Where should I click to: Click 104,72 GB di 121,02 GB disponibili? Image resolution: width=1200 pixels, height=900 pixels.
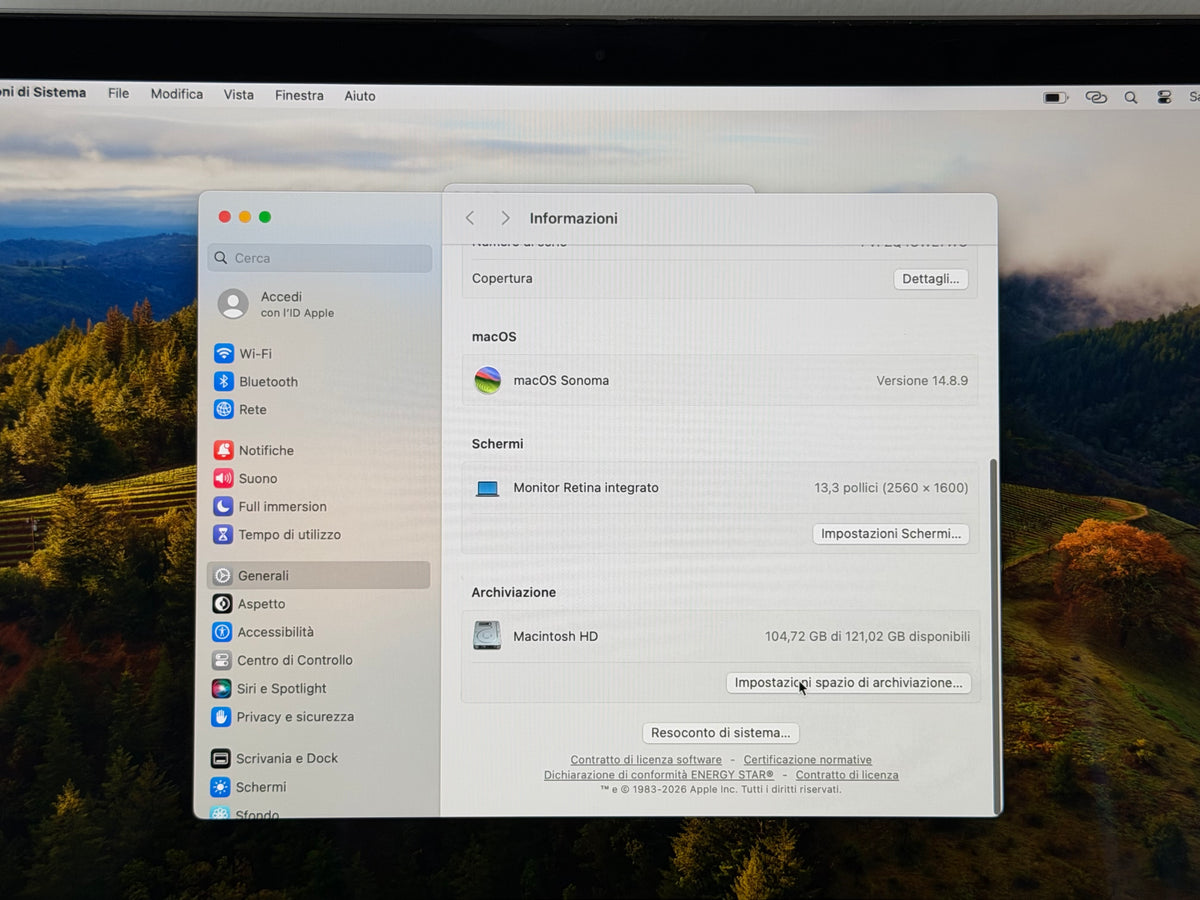(x=867, y=636)
